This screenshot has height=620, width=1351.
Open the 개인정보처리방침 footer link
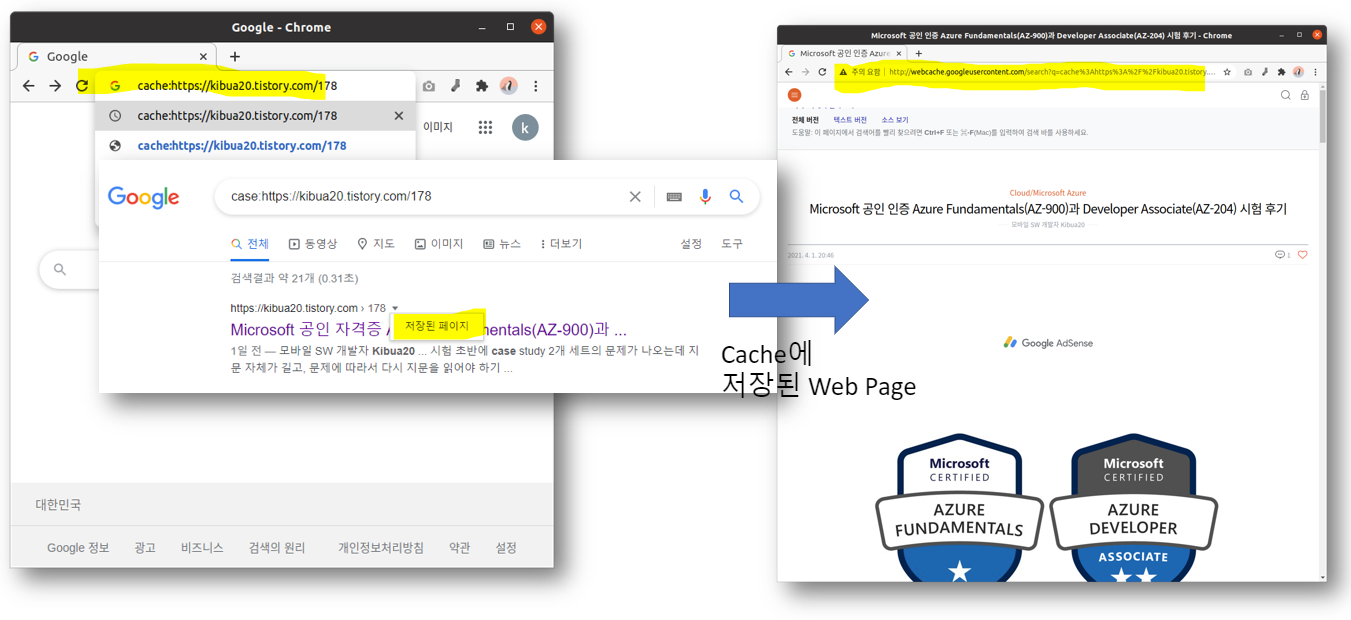pyautogui.click(x=381, y=548)
